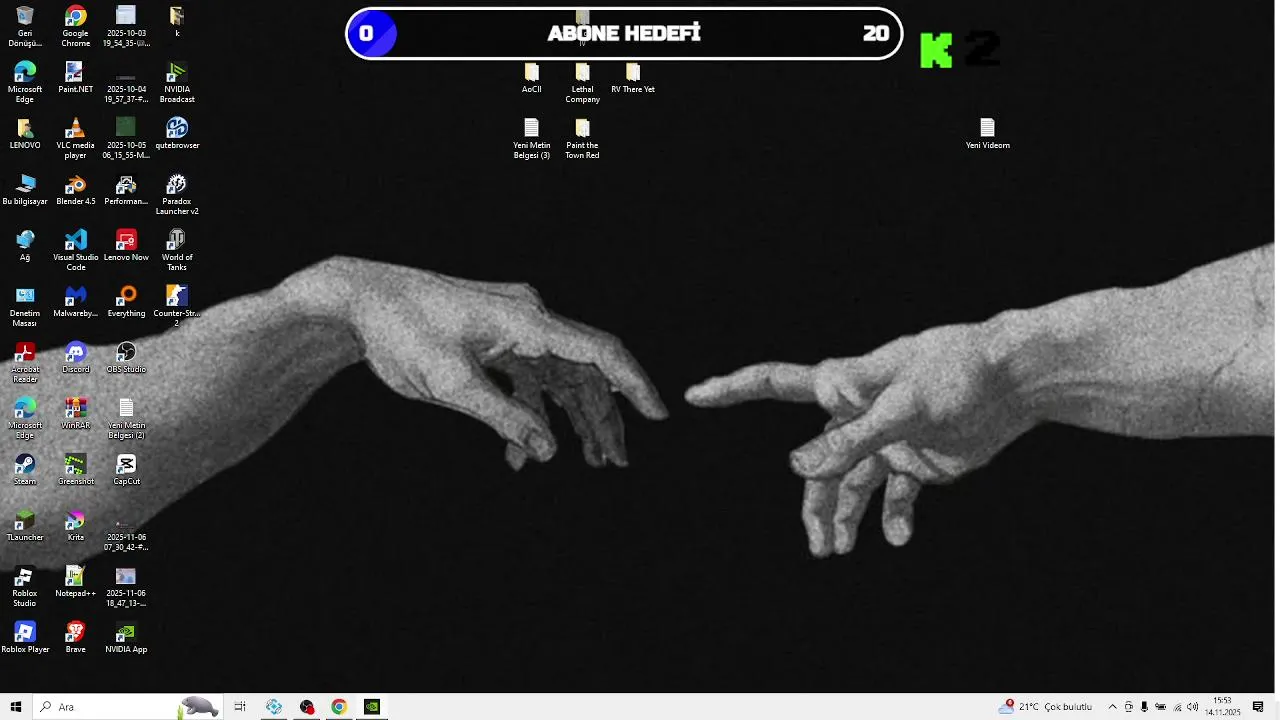
Task: Select the Steam desktop shortcut
Action: (25, 470)
